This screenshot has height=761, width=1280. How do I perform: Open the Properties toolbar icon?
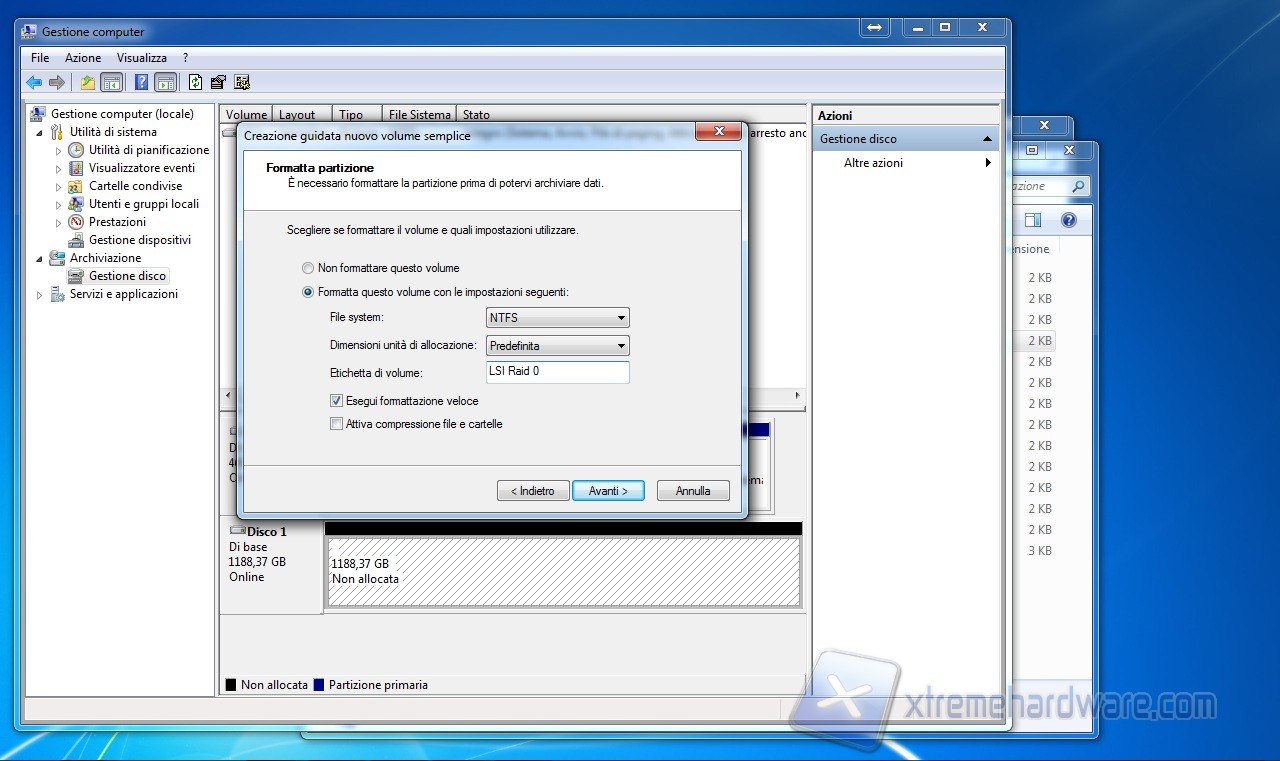pyautogui.click(x=218, y=83)
